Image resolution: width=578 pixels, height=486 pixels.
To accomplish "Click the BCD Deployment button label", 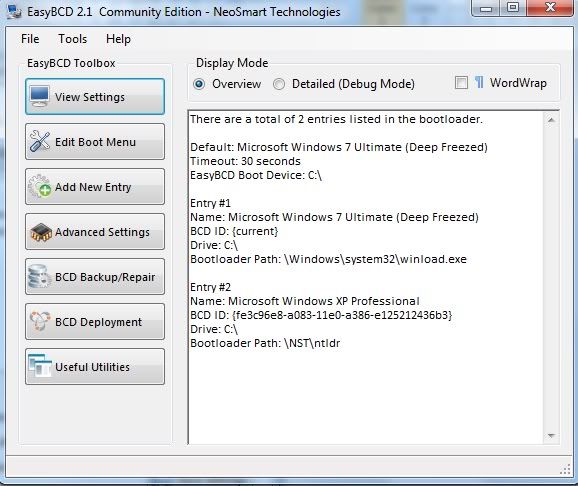I will click(x=98, y=322).
